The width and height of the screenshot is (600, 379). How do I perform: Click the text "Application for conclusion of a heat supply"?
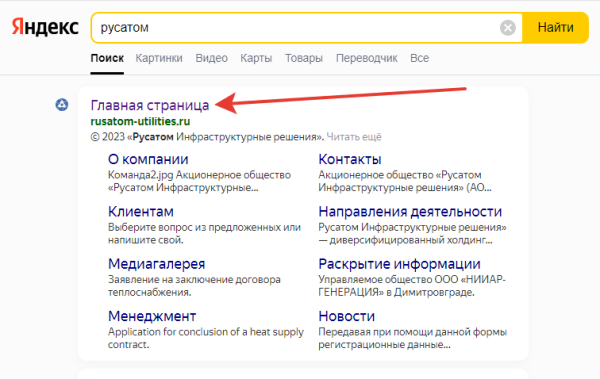click(206, 332)
